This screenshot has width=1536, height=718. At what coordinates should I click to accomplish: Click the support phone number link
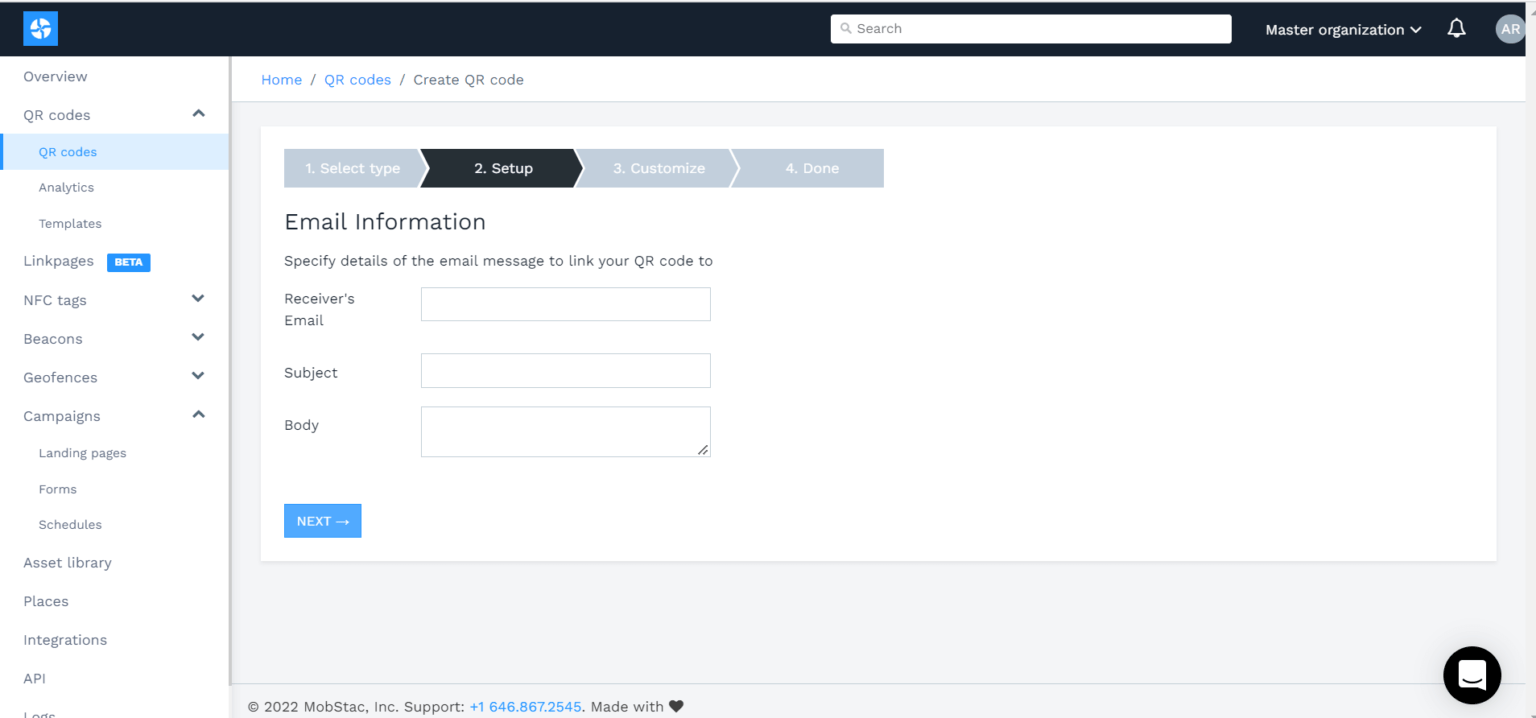point(525,706)
